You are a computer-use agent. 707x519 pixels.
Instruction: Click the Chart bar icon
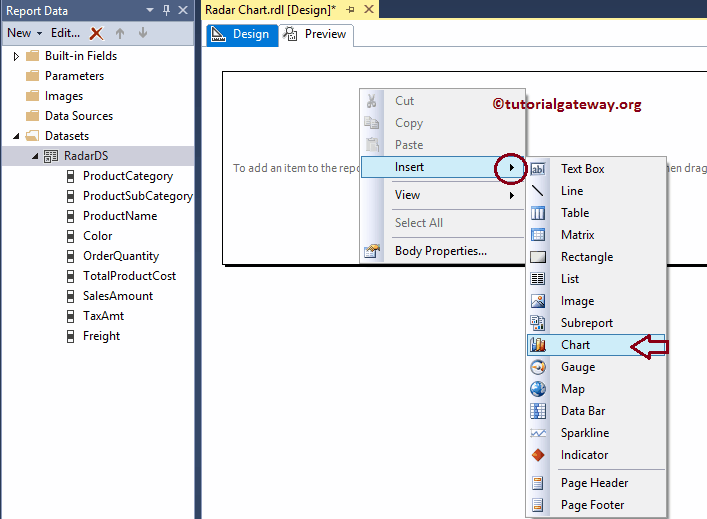tap(537, 345)
